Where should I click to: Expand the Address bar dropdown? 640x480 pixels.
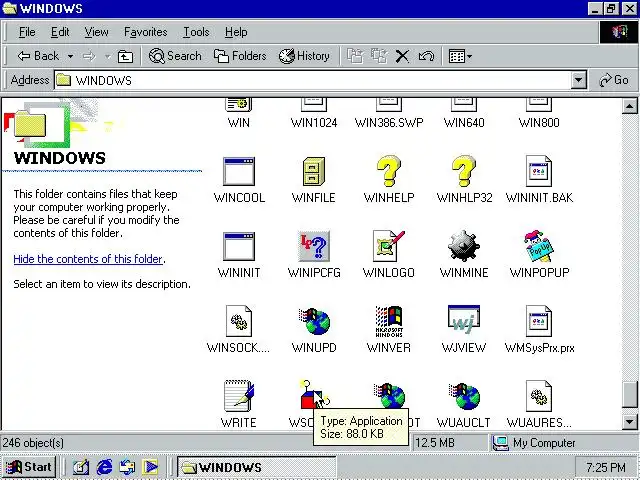coord(578,80)
